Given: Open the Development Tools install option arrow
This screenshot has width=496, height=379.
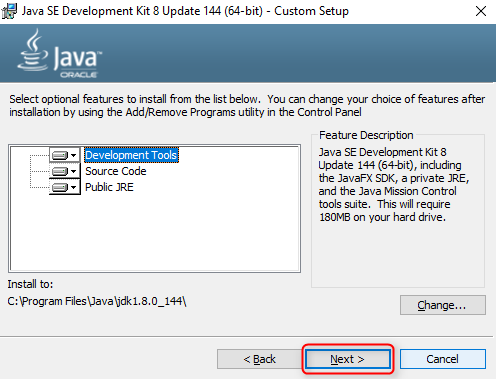Looking at the screenshot, I should pos(74,155).
